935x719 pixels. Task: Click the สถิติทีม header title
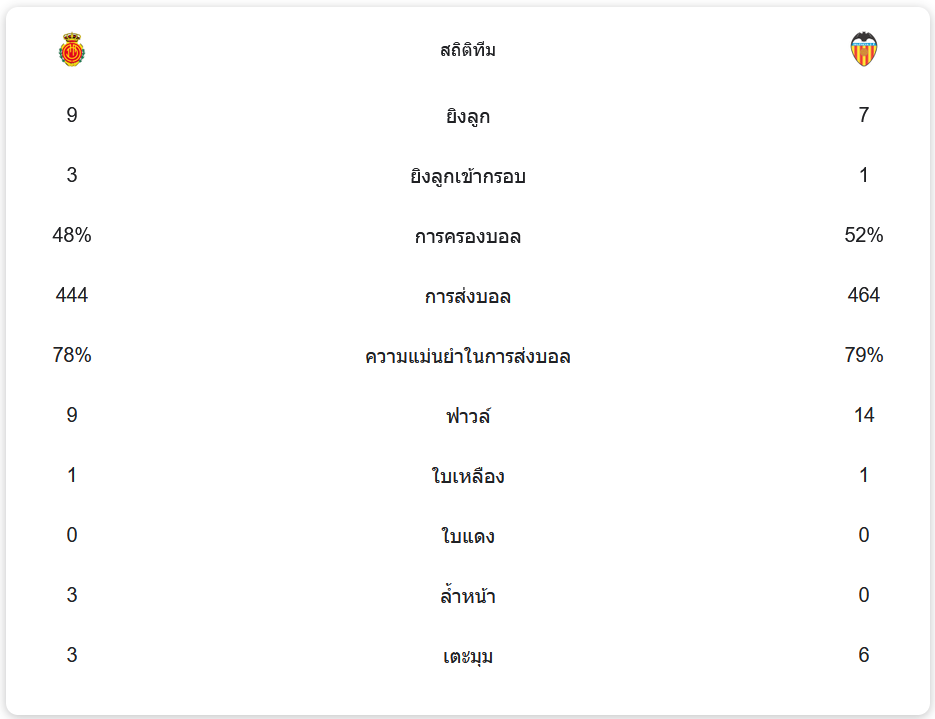click(467, 50)
